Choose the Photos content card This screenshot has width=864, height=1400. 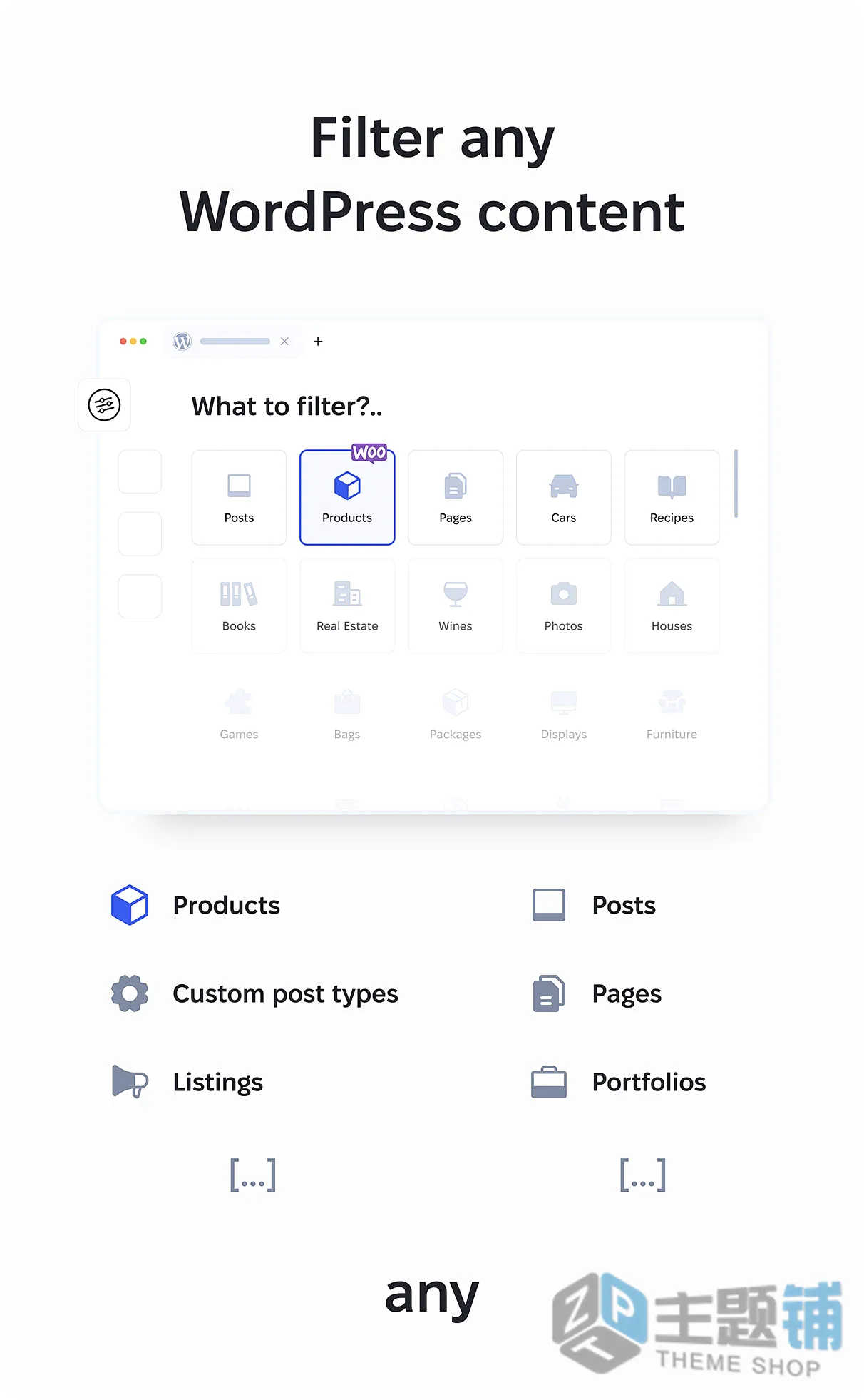(563, 606)
